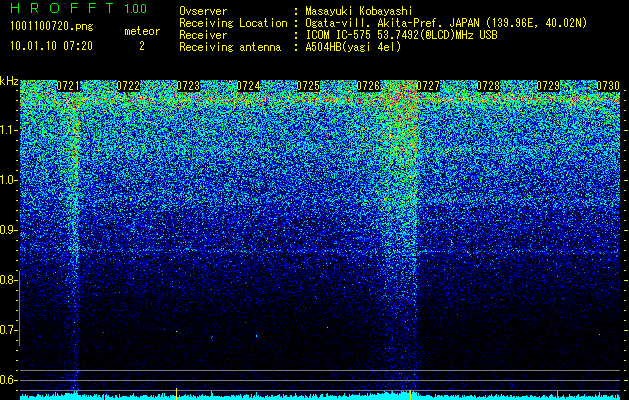The height and width of the screenshot is (400, 629).
Task: Click the 0729 time marker label
Action: point(548,86)
